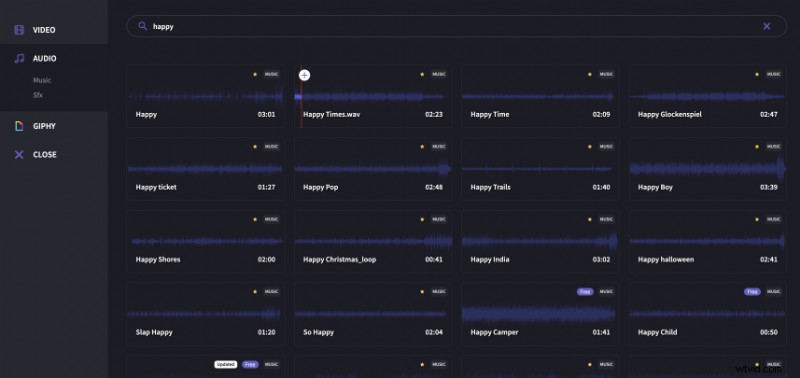Select the Sfx subcategory

pos(38,95)
